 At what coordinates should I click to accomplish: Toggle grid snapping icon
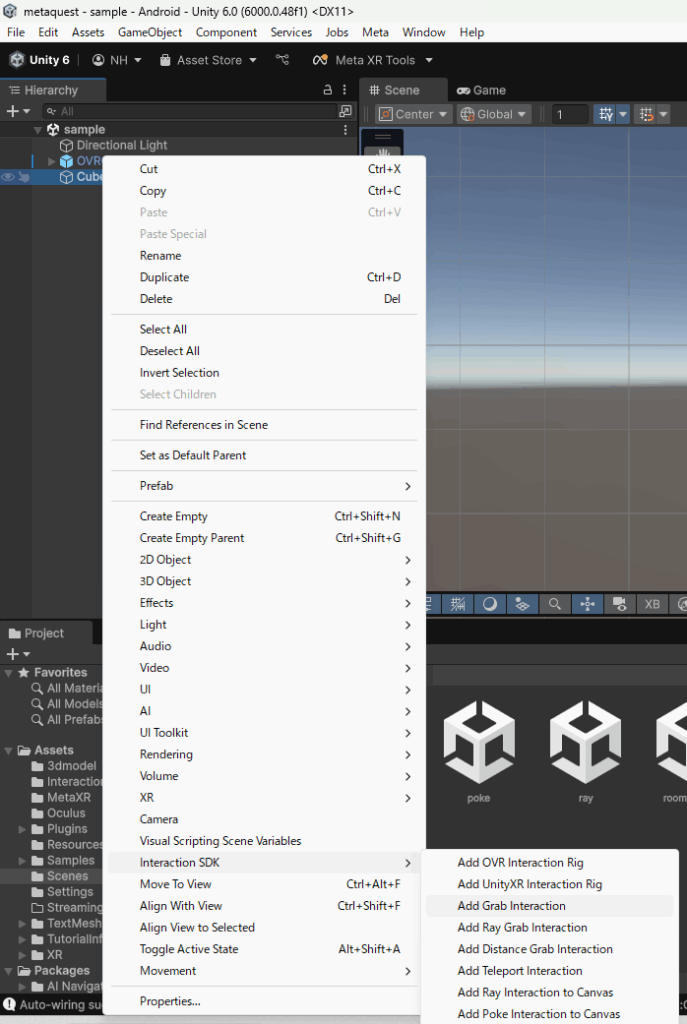(646, 114)
